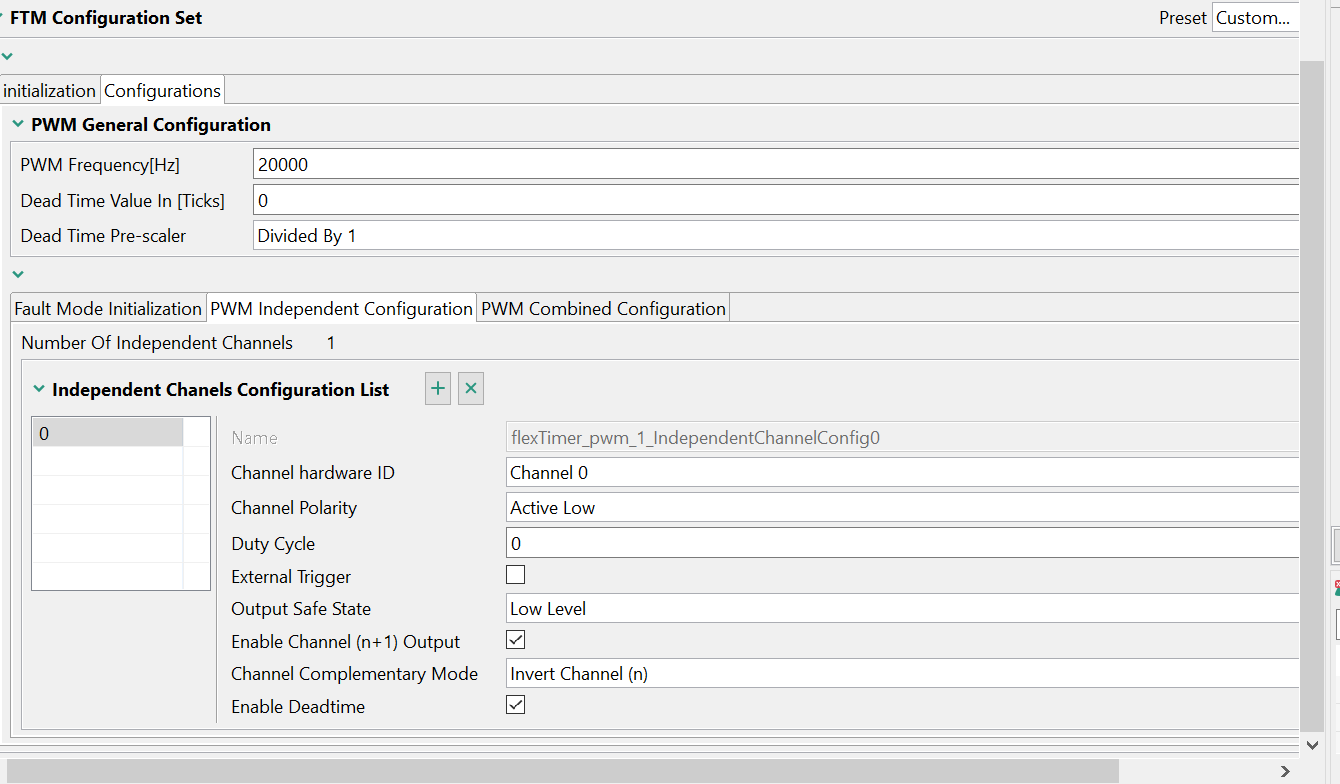Collapse the chevron below FTM Configuration Set title
The width and height of the screenshot is (1340, 784).
pyautogui.click(x=7, y=56)
